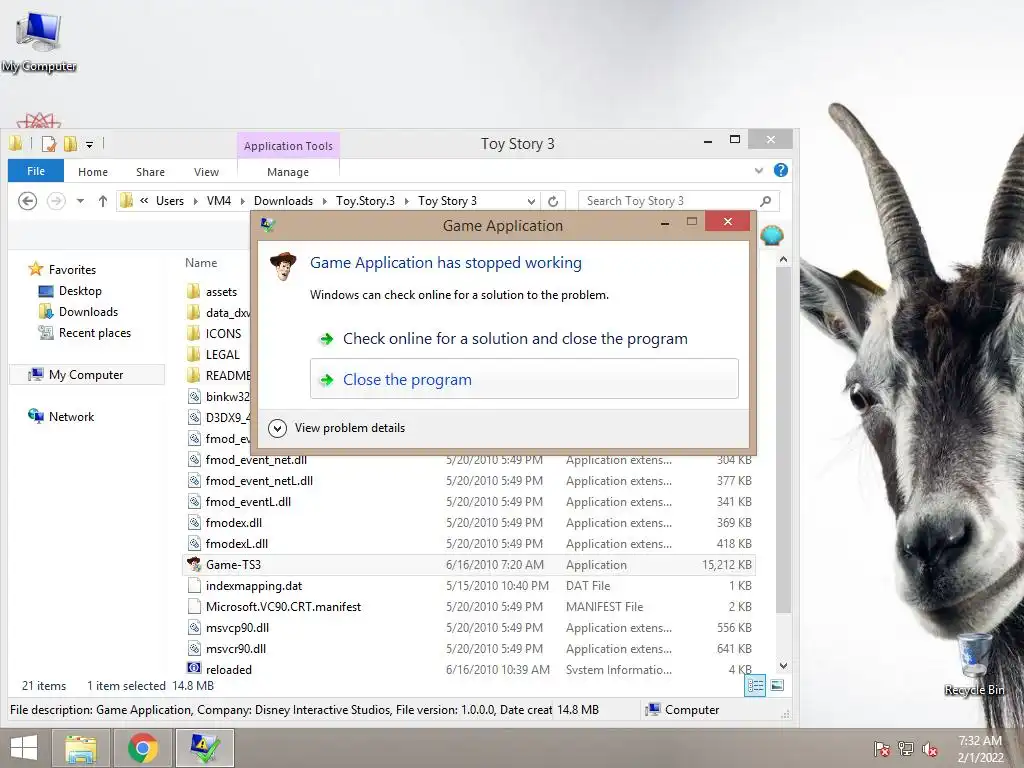Open the Share ribbon tab

(150, 172)
